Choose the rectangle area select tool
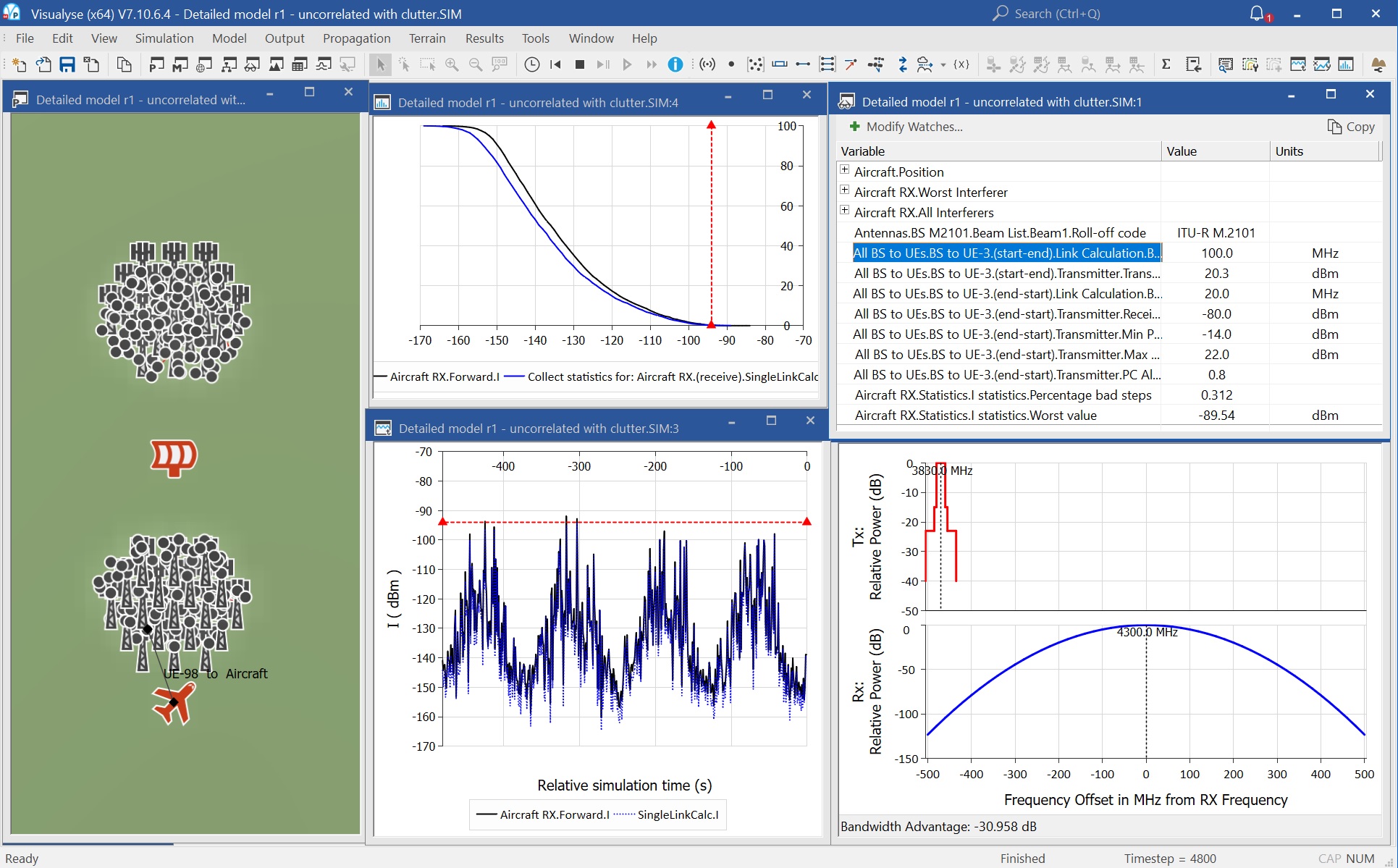 pos(428,65)
